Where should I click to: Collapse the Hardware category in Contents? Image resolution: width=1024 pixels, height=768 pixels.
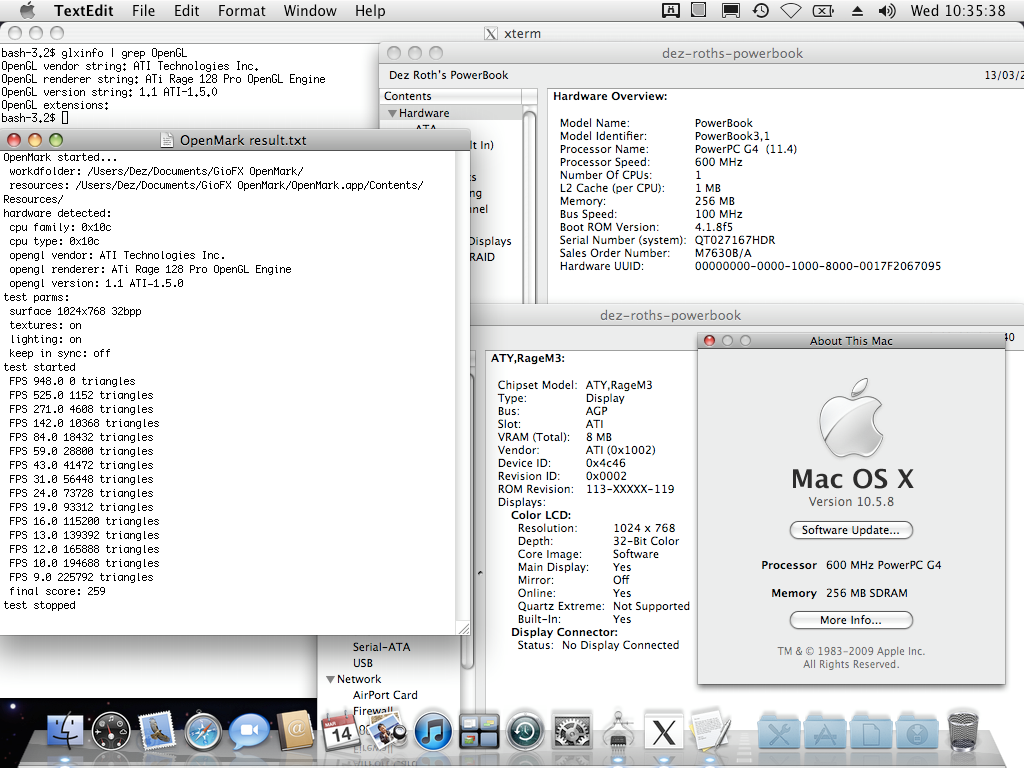click(392, 113)
